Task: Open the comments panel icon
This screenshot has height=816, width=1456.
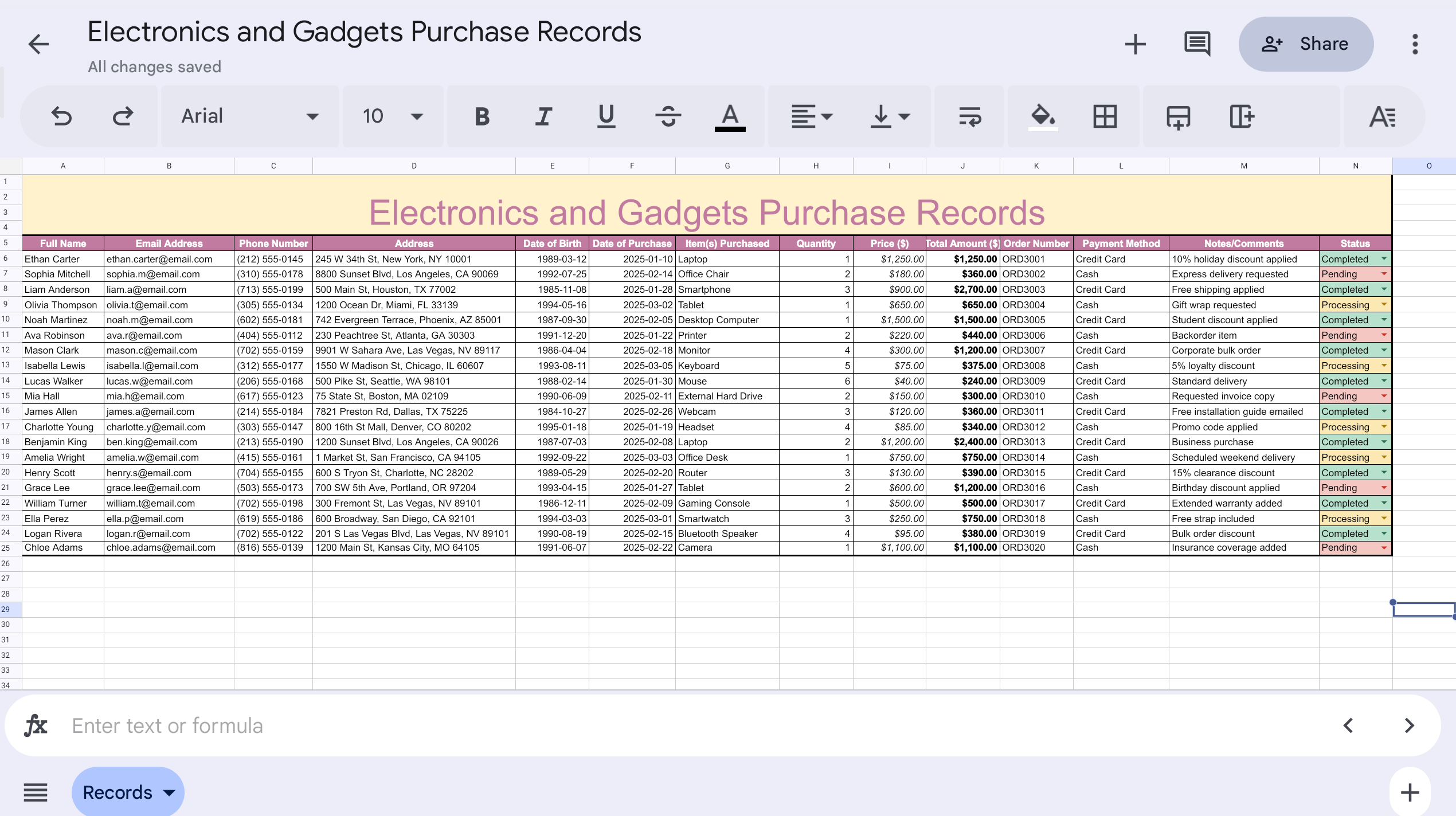Action: pyautogui.click(x=1197, y=44)
